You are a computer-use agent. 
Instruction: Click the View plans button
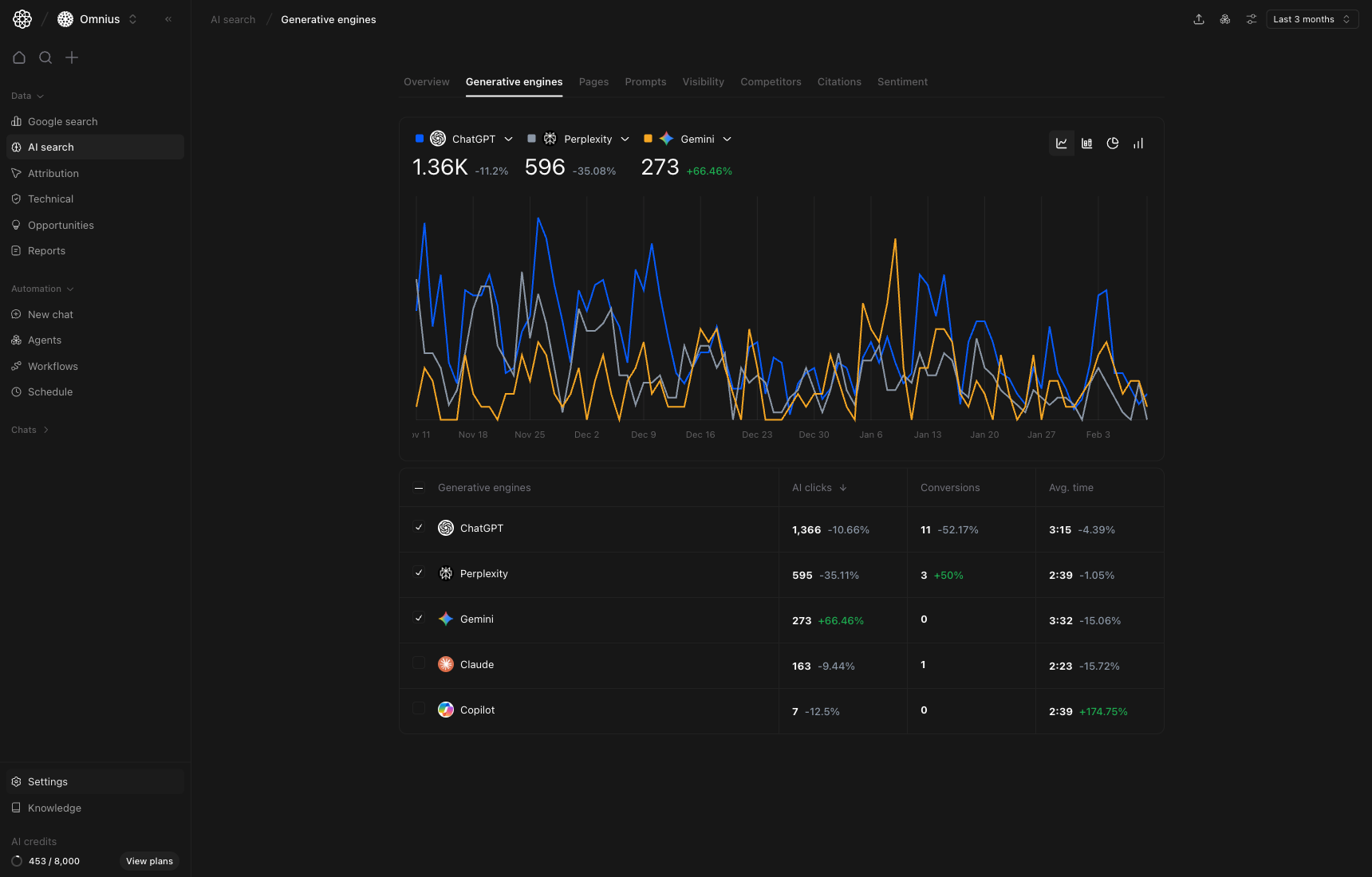tap(149, 861)
